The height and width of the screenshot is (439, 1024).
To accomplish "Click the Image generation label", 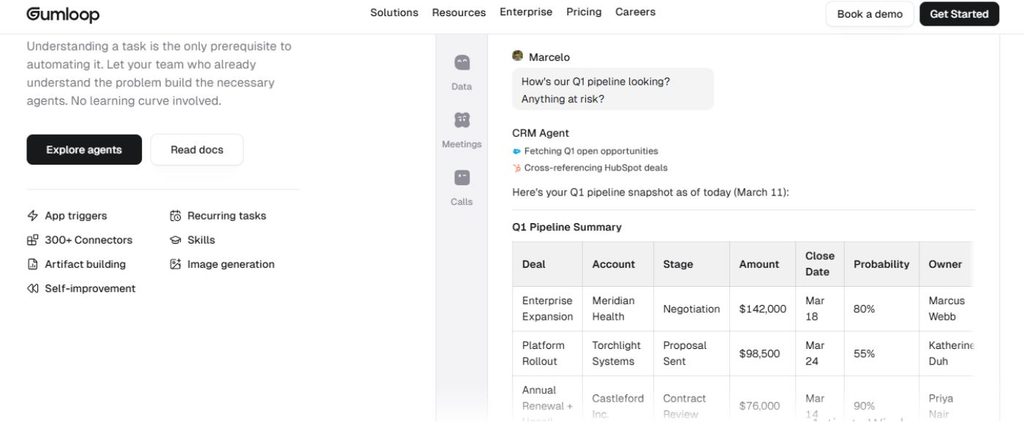I will click(x=231, y=264).
